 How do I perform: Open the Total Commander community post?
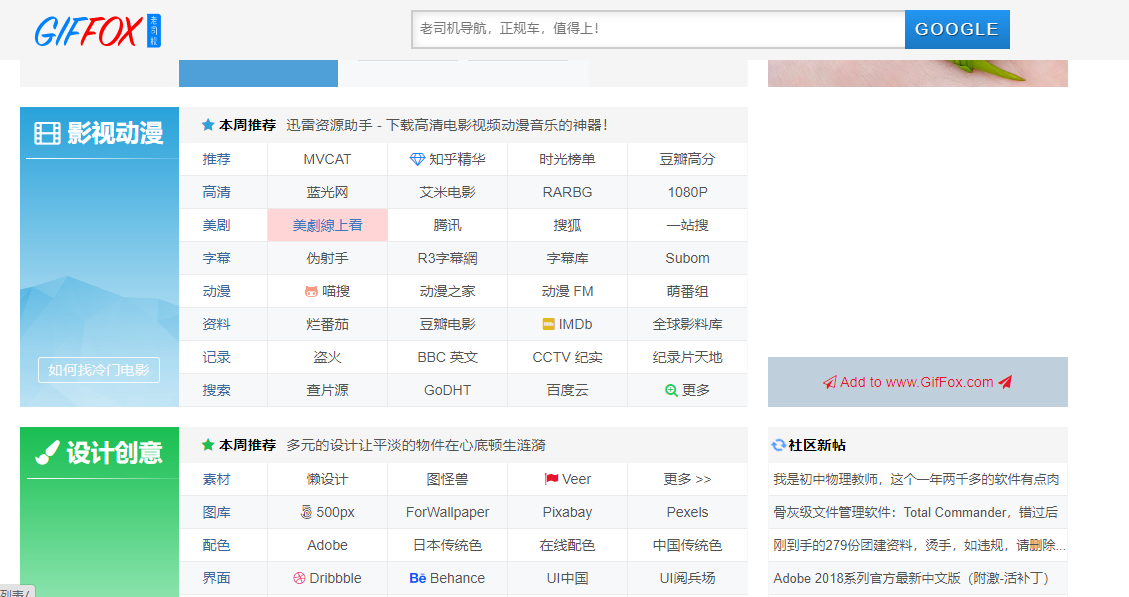tap(916, 513)
